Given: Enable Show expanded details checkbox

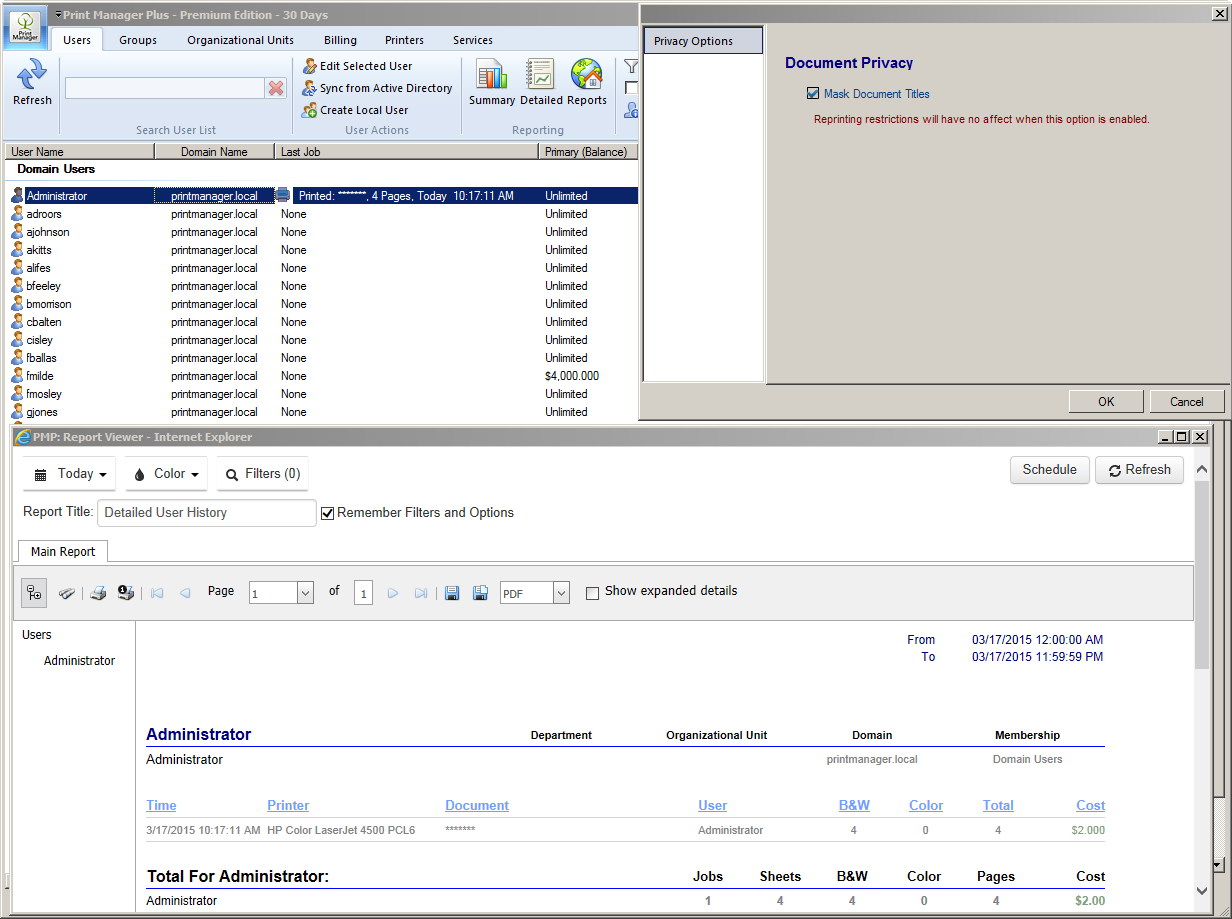Looking at the screenshot, I should [x=592, y=592].
